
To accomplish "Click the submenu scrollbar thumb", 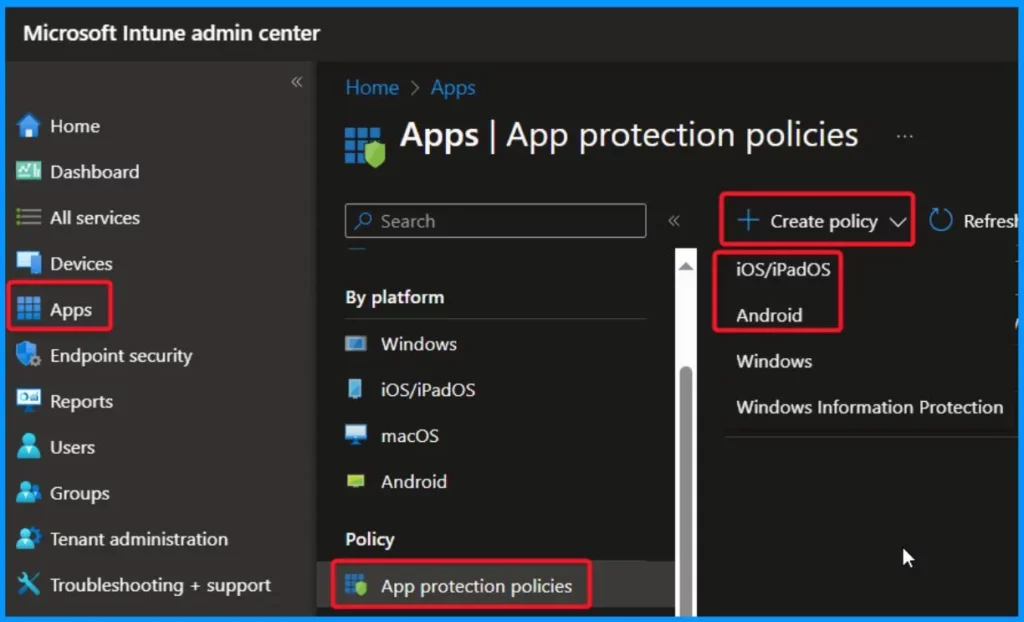I will (x=686, y=491).
